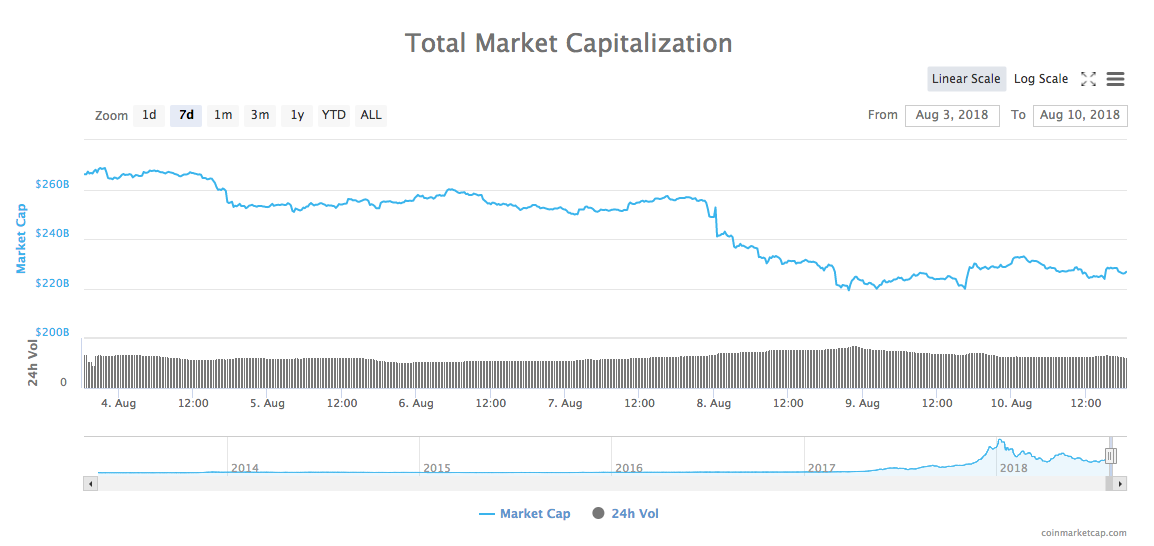Viewport: 1154px width, 546px height.
Task: Choose the YTD zoom range
Action: tap(334, 115)
